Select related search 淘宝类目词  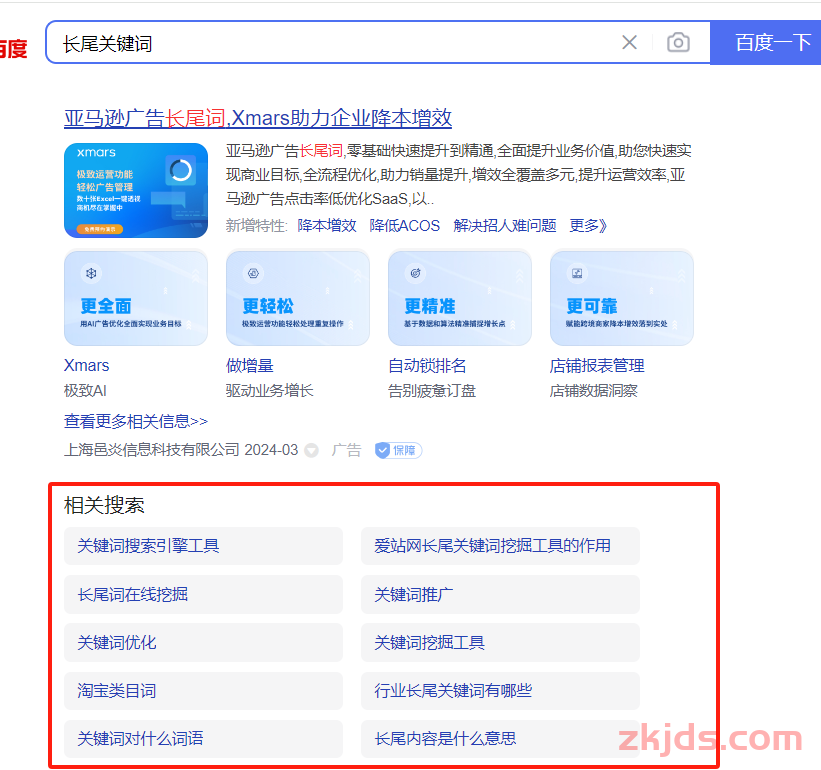(x=203, y=691)
